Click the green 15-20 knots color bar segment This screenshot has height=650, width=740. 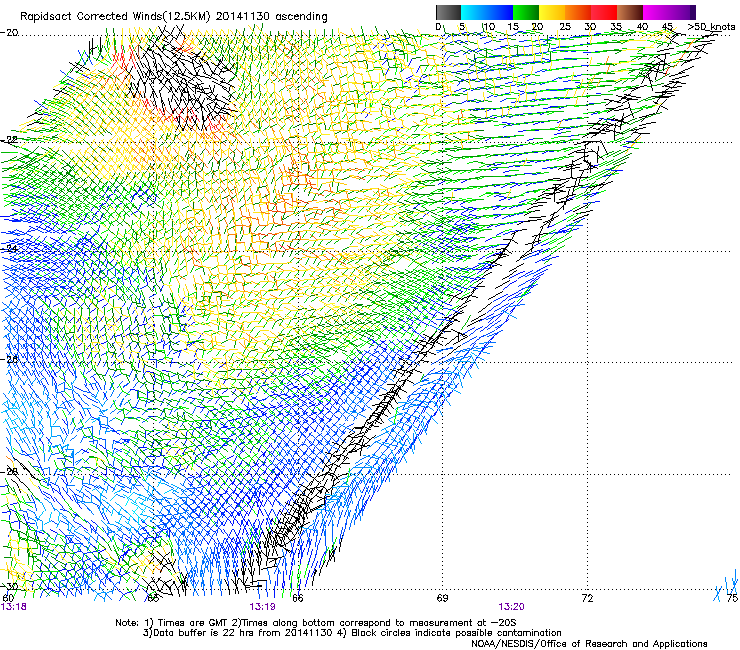click(x=526, y=12)
